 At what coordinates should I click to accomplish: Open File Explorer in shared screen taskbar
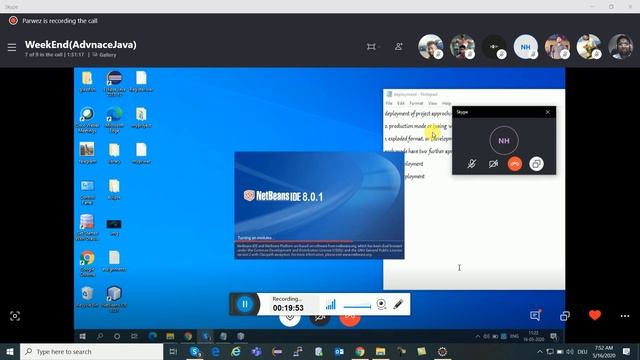tap(170, 336)
